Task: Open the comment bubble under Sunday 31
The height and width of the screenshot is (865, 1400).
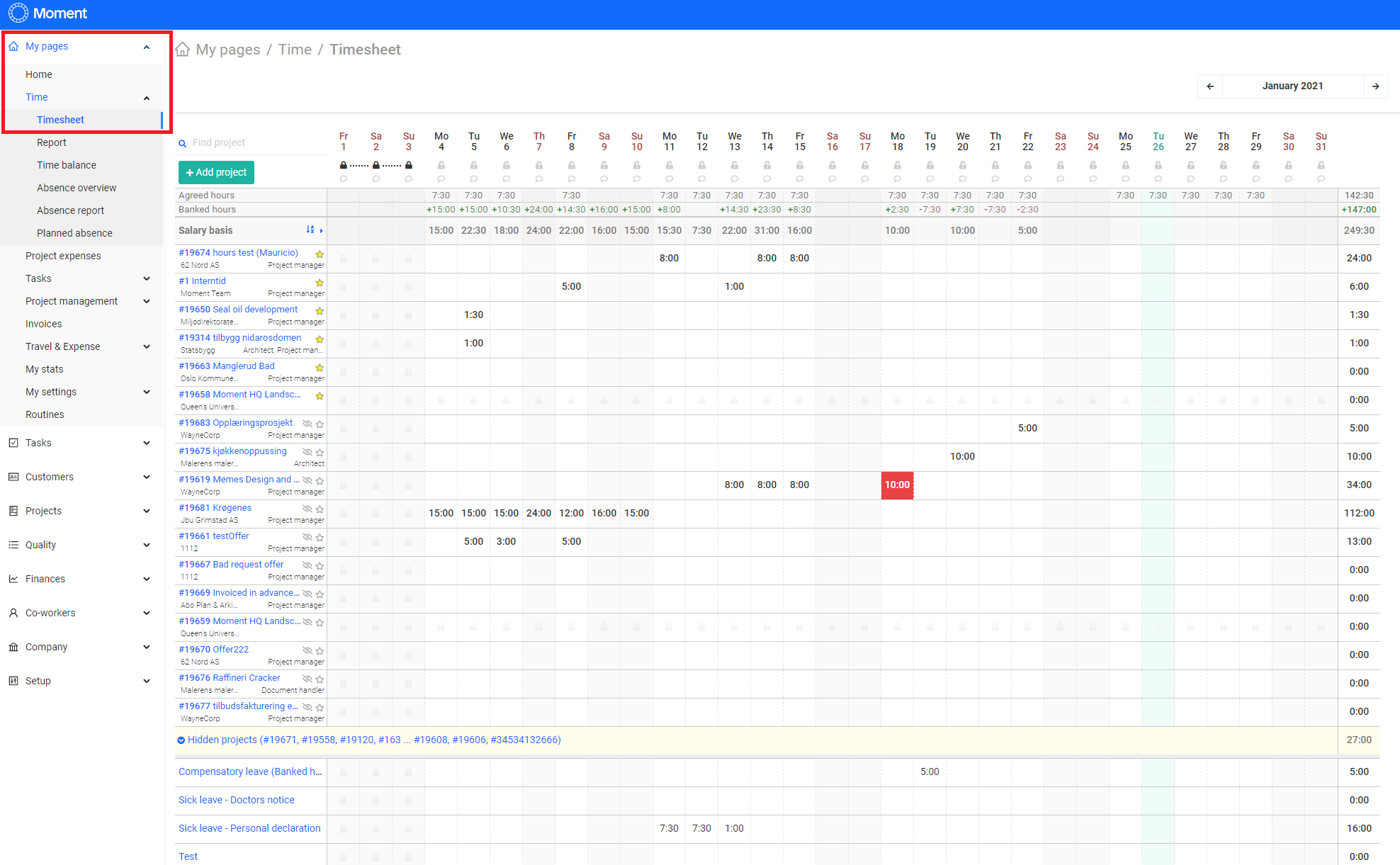Action: pos(1321,179)
